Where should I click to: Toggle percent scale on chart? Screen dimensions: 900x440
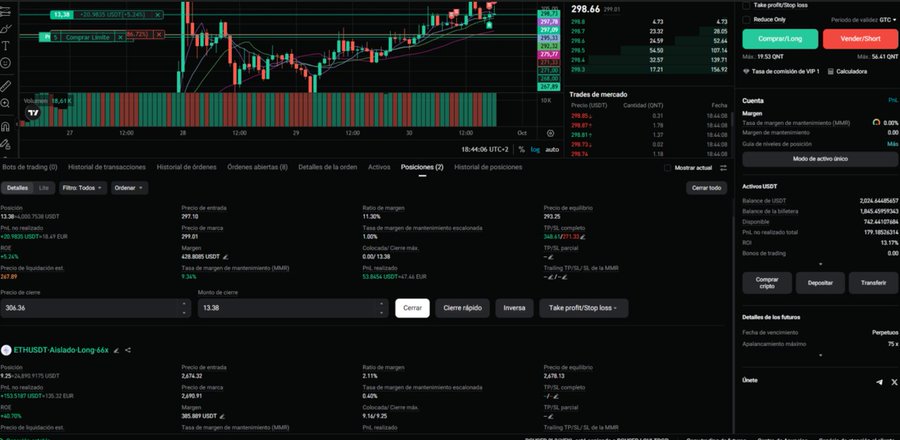521,149
